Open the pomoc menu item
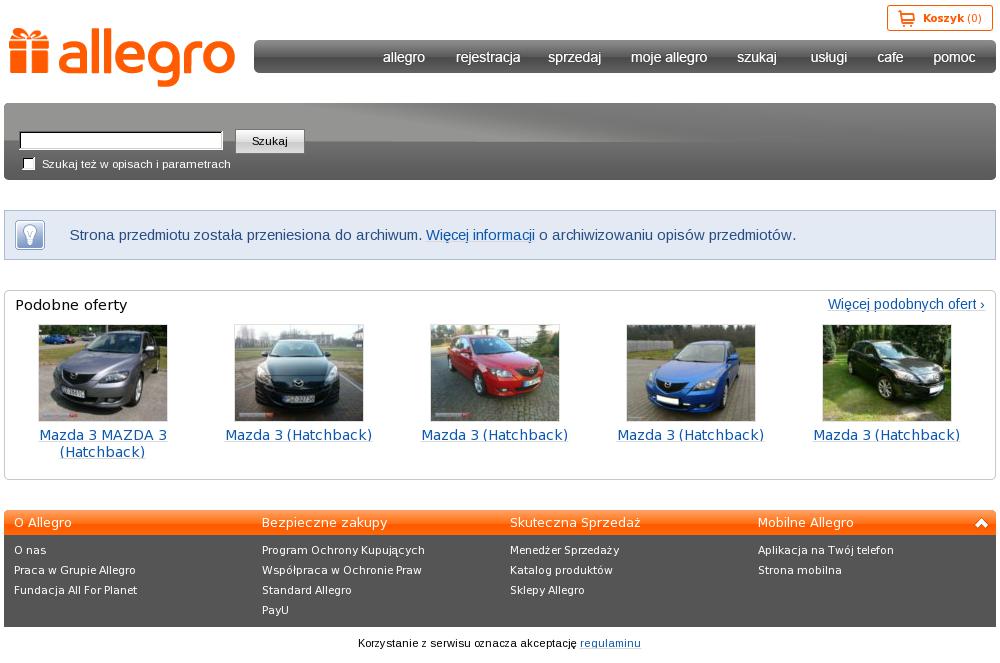Screen dimensions: 1000x663 pyautogui.click(x=954, y=57)
